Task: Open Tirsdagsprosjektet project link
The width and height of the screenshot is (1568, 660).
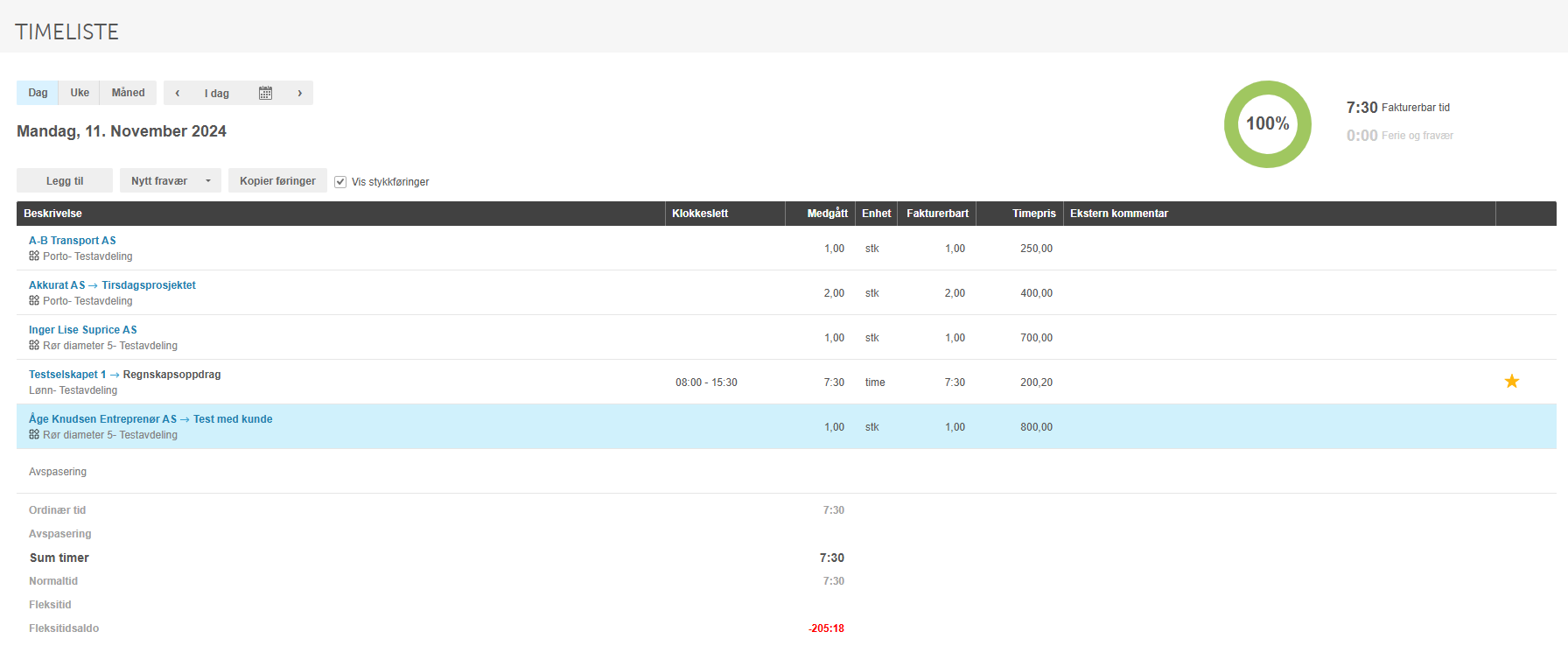Action: [149, 285]
